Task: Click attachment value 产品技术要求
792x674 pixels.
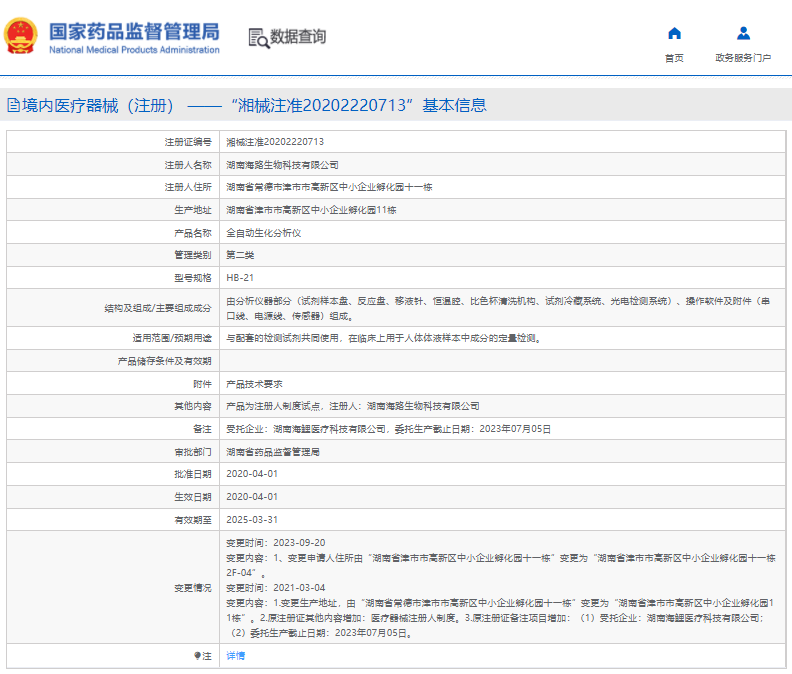Action: [254, 384]
